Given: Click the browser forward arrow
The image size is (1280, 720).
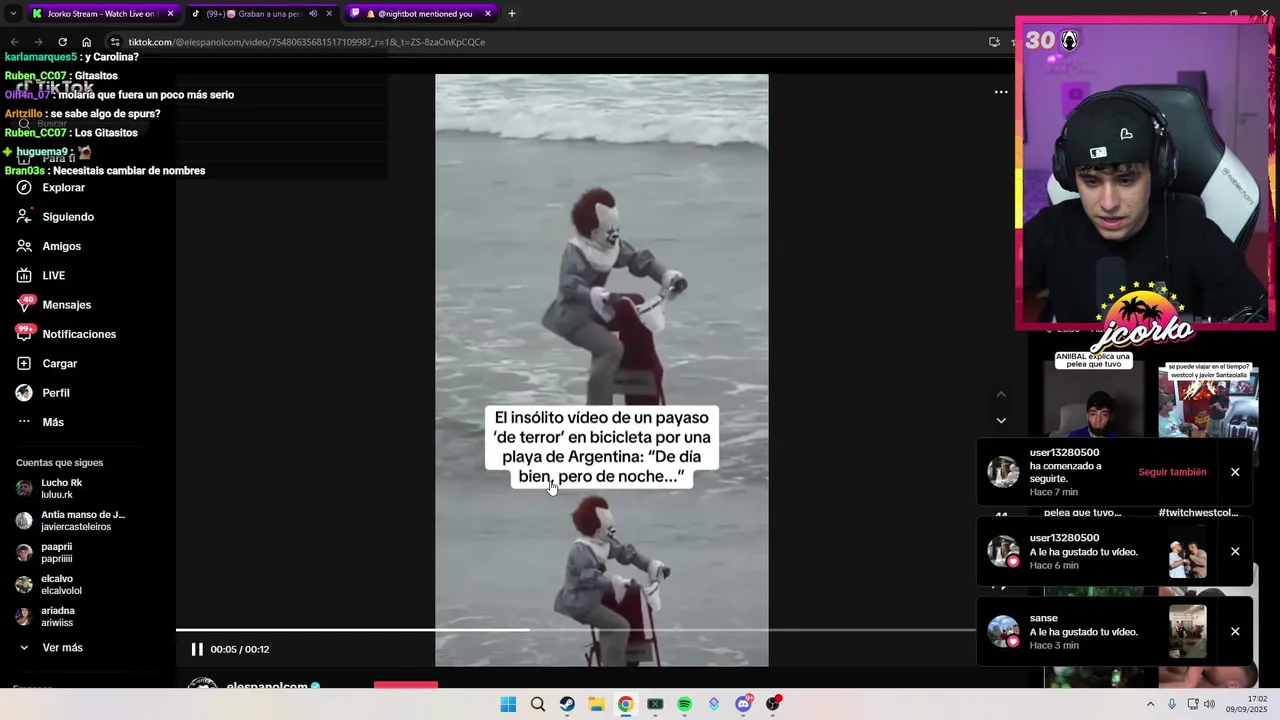Looking at the screenshot, I should pyautogui.click(x=38, y=42).
